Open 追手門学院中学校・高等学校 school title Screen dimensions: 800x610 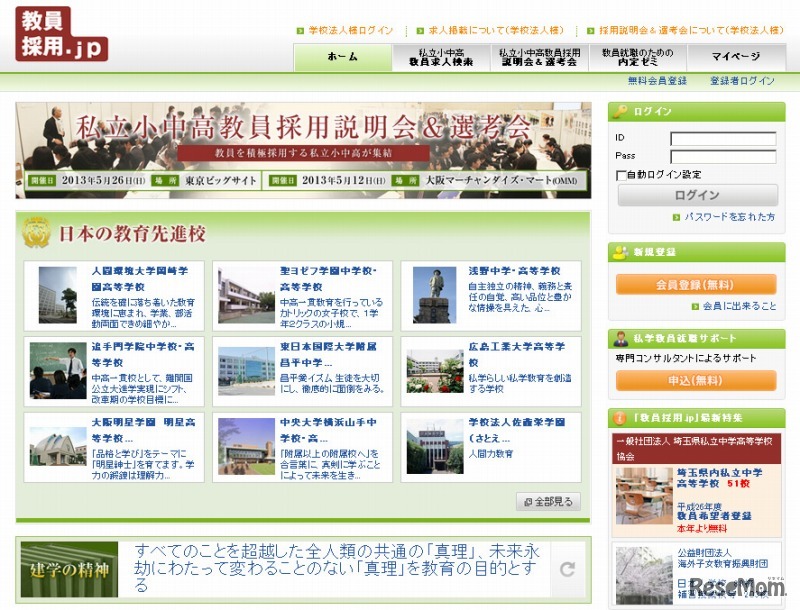(143, 354)
